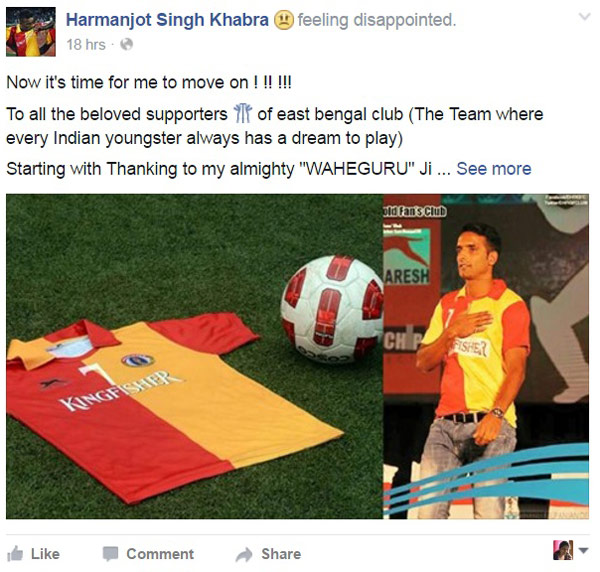Click the speech bubble Comment icon

(x=110, y=554)
